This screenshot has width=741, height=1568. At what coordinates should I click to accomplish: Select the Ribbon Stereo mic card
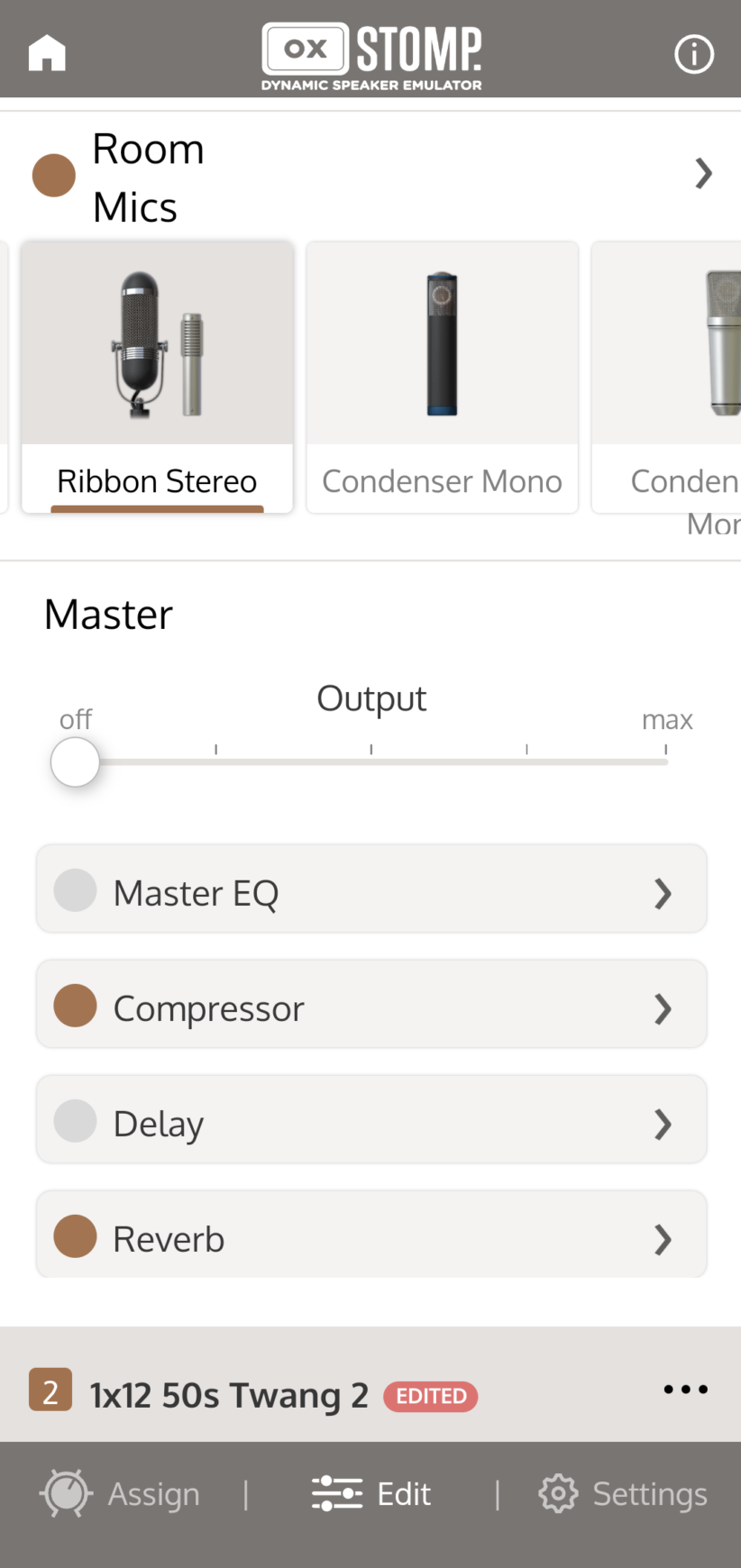[x=157, y=377]
